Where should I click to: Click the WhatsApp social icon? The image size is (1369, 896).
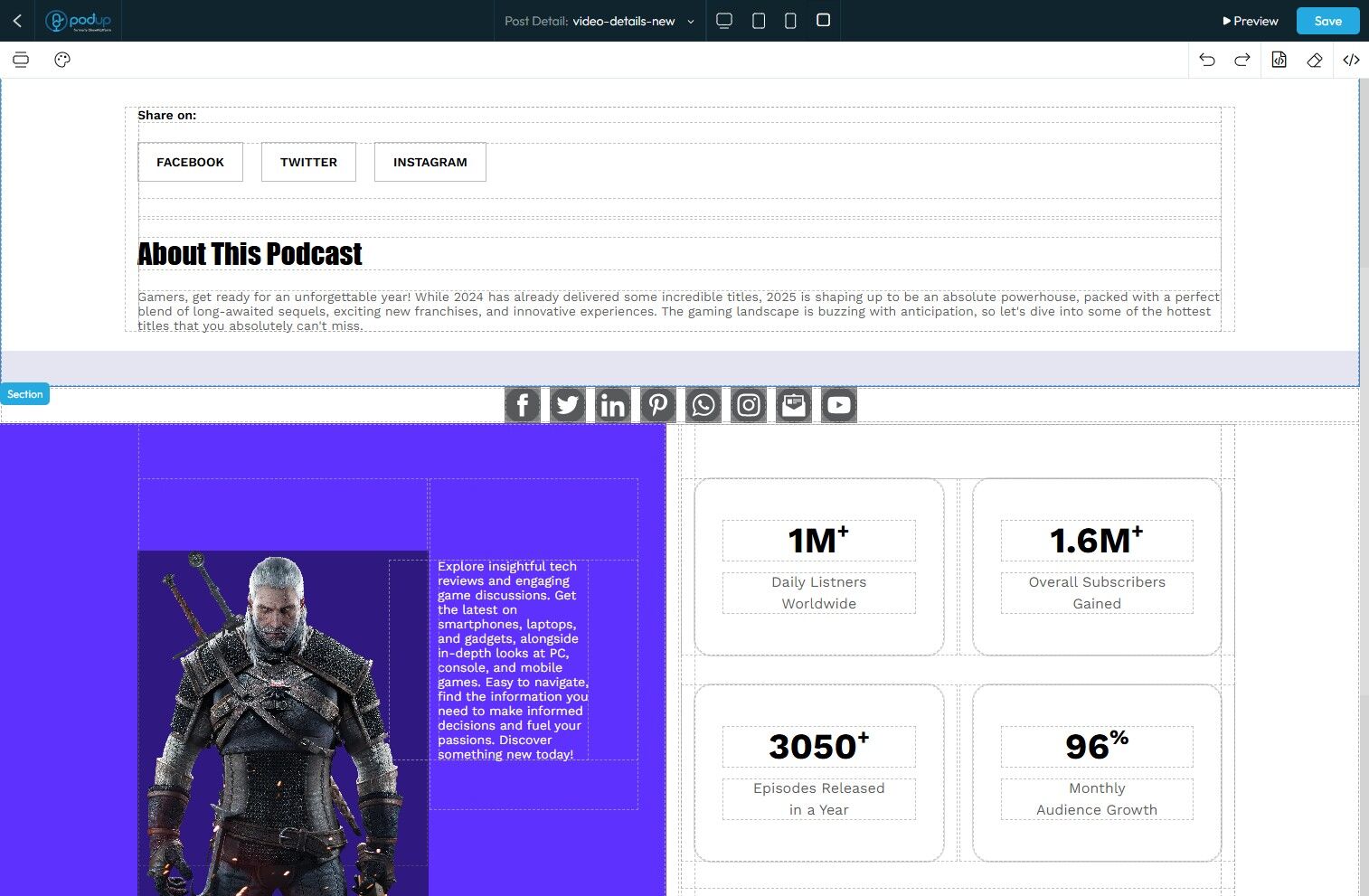703,405
